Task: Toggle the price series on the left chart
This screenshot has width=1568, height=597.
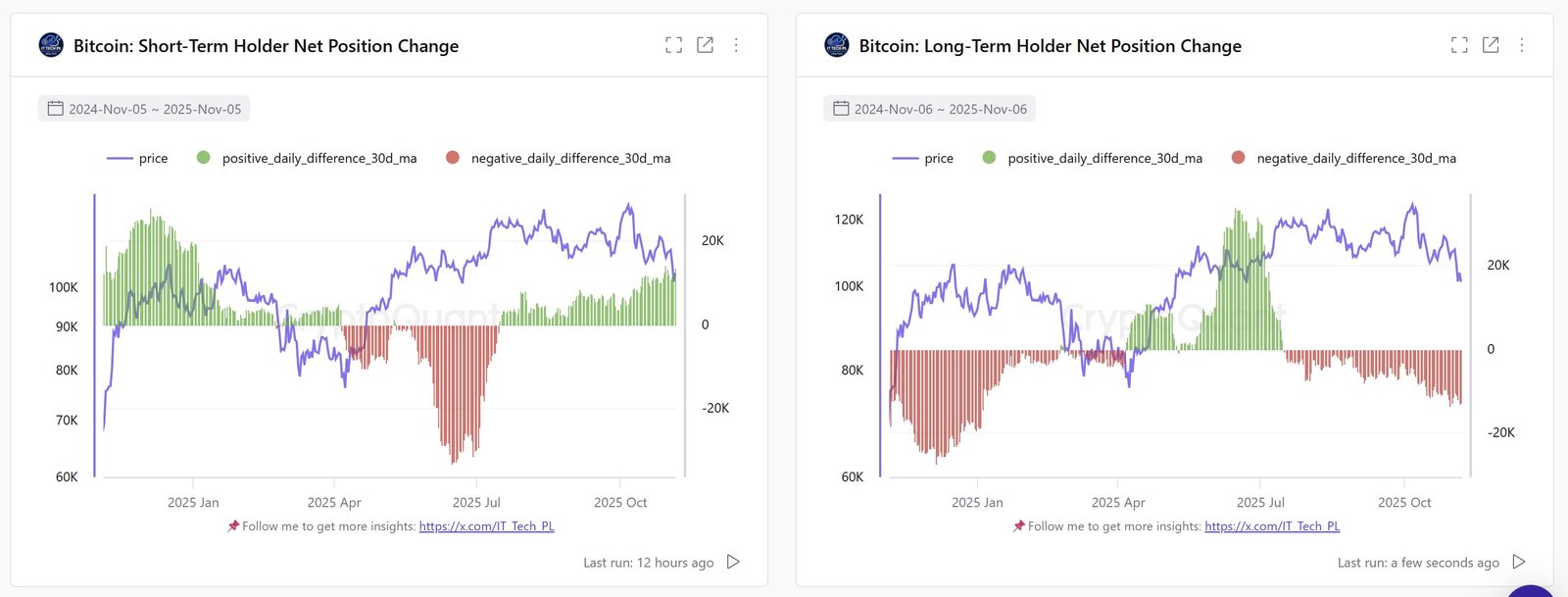Action: pyautogui.click(x=141, y=158)
